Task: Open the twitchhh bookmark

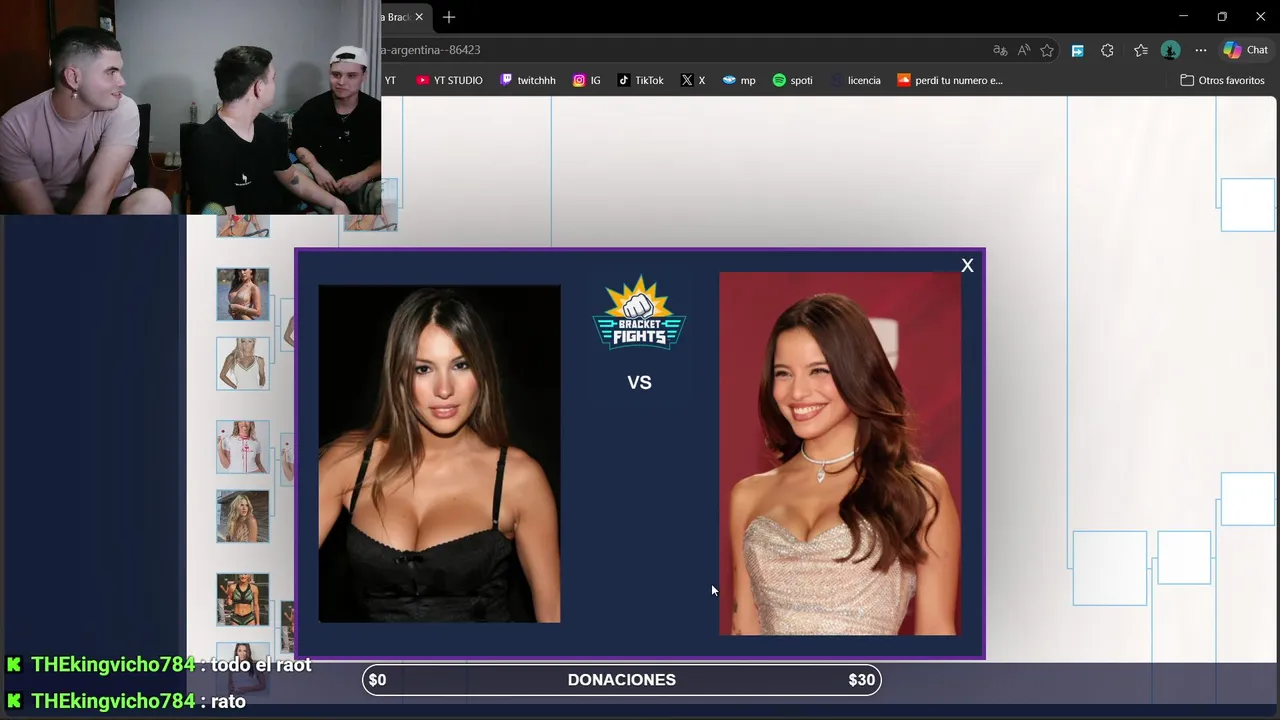Action: click(x=527, y=80)
